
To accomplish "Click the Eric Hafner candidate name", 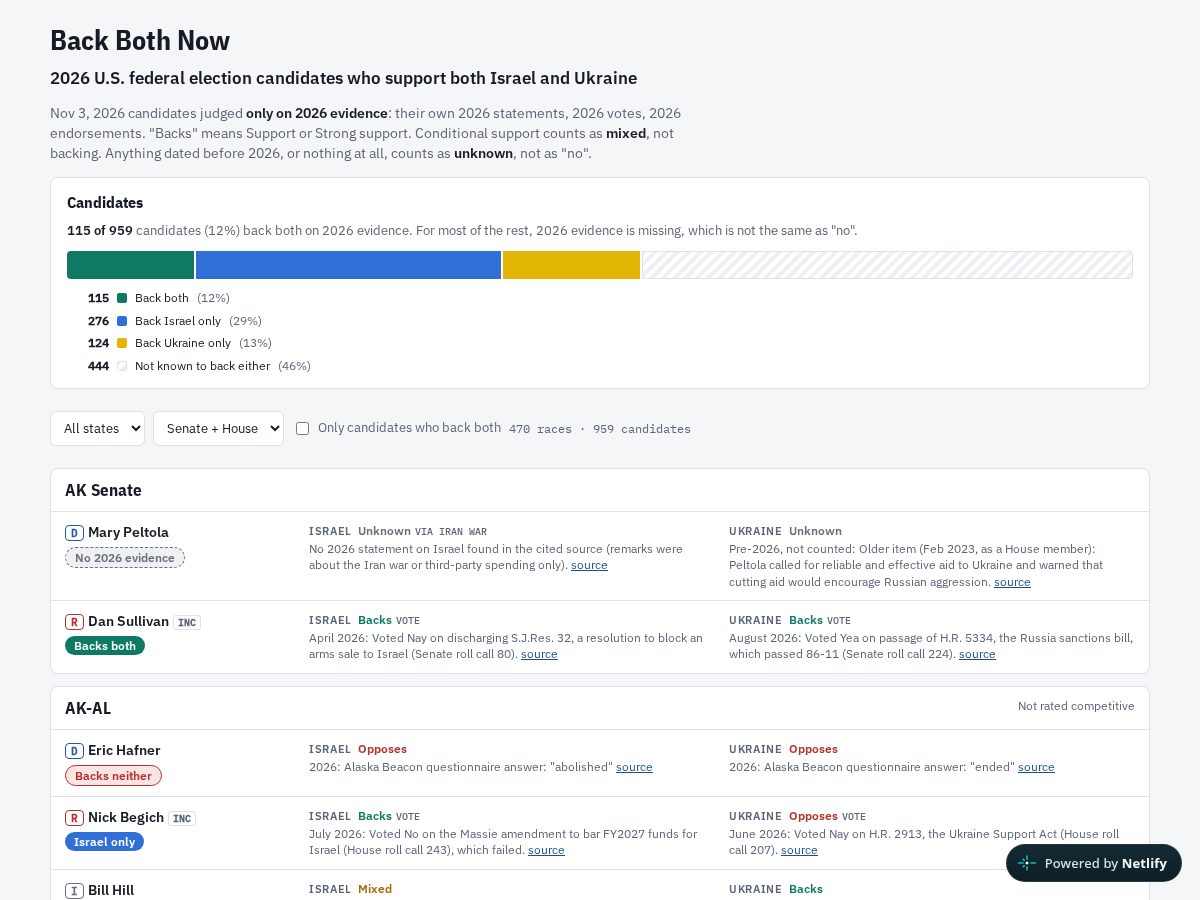I will coord(124,750).
